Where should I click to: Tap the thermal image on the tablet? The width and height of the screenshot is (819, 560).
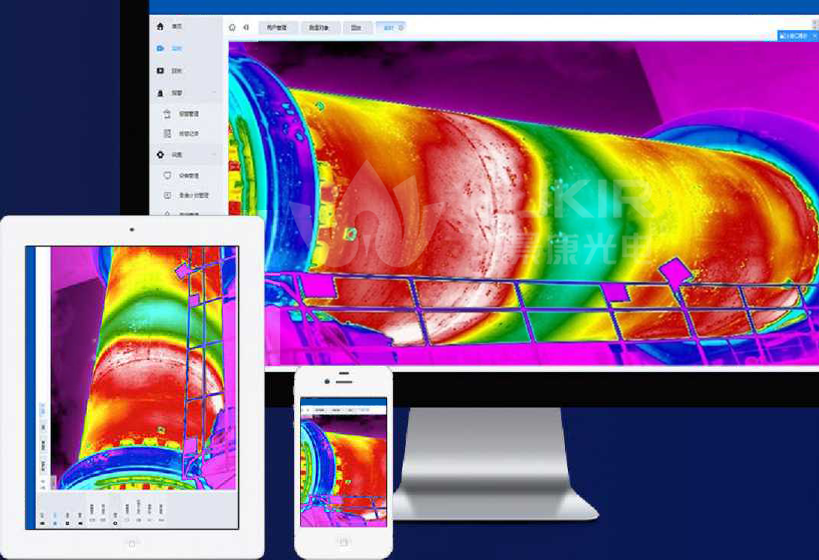pos(144,368)
